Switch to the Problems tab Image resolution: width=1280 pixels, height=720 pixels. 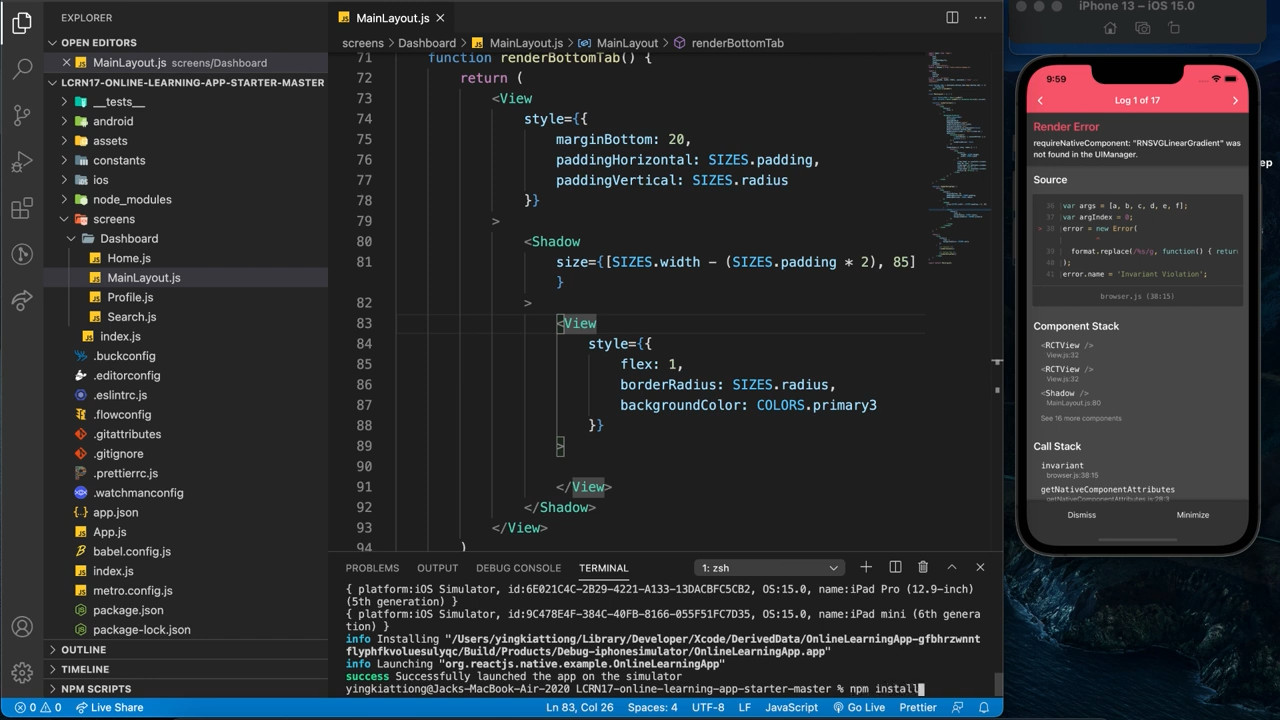tap(372, 568)
